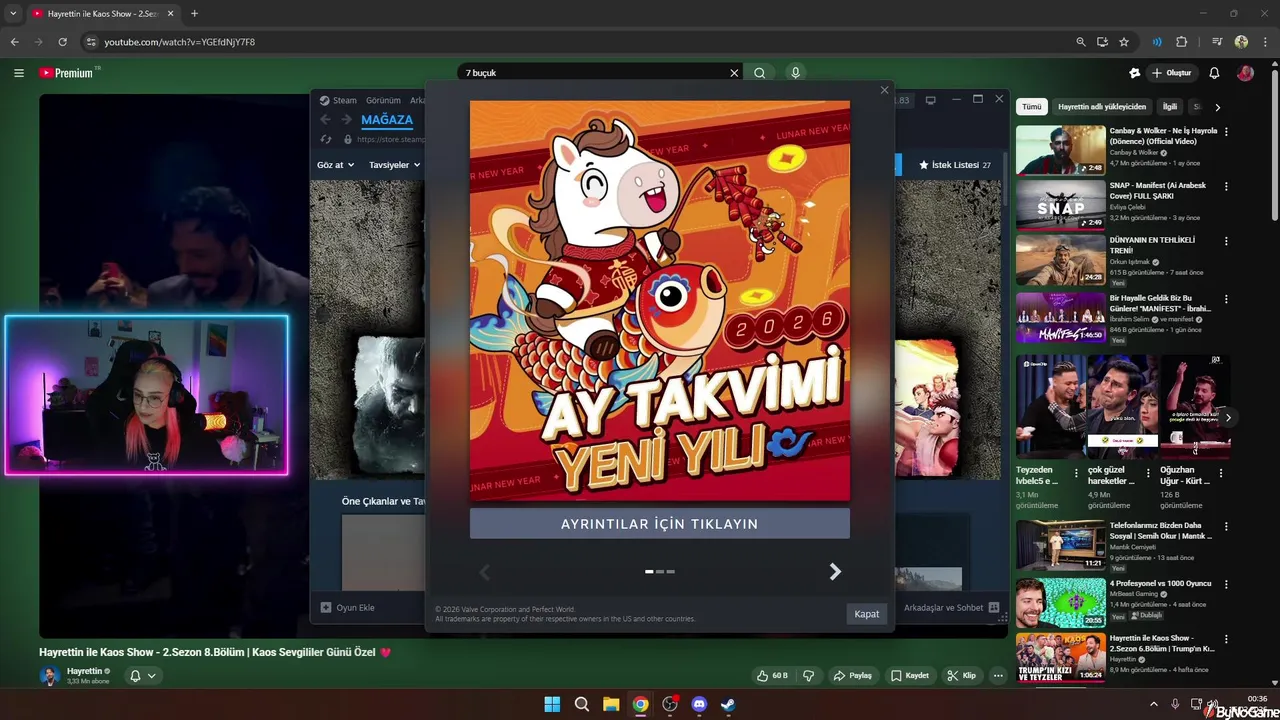The width and height of the screenshot is (1280, 720).
Task: Expand the Chrome tab search dropdown
Action: [13, 13]
